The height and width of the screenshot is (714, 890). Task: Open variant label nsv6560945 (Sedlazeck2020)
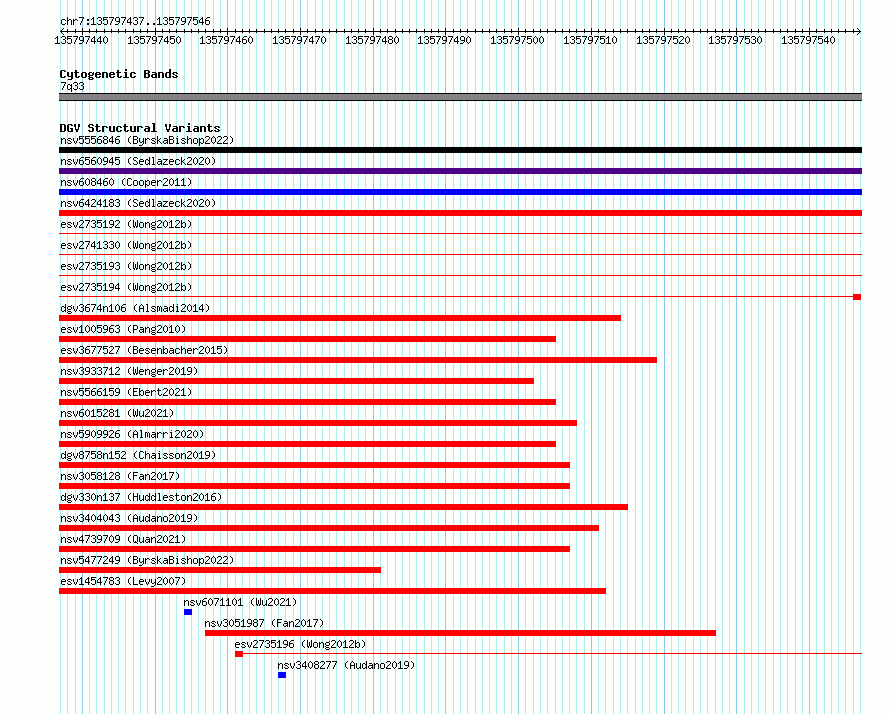point(138,161)
